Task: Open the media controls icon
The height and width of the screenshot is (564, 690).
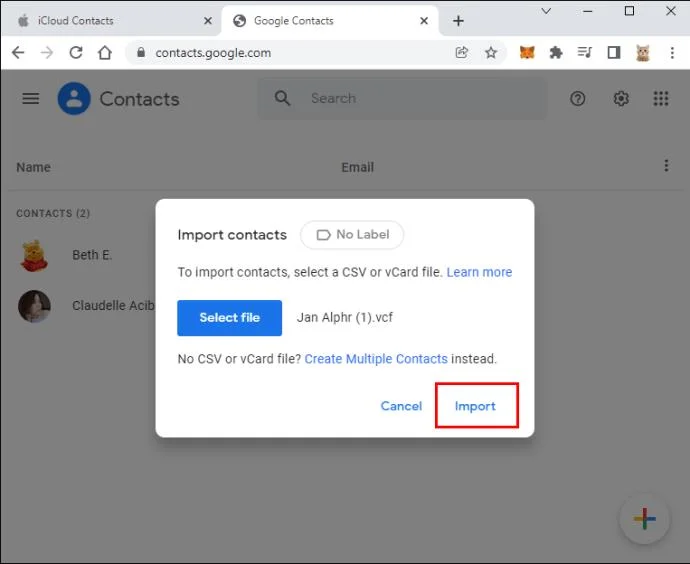Action: [x=584, y=53]
